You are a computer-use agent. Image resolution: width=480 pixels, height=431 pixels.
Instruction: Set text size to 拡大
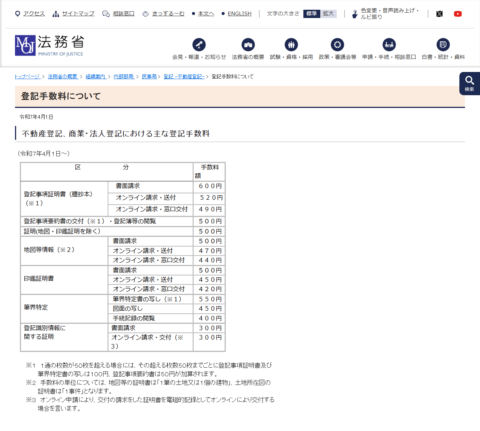point(328,14)
